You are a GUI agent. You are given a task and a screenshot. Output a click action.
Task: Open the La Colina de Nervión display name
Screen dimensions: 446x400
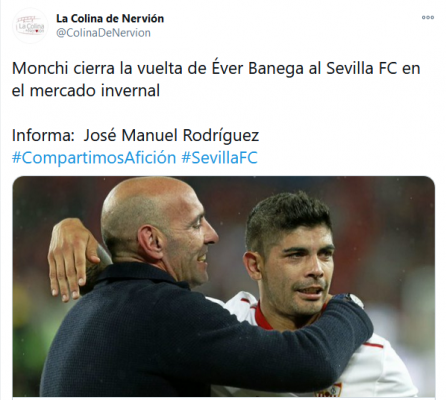(110, 18)
